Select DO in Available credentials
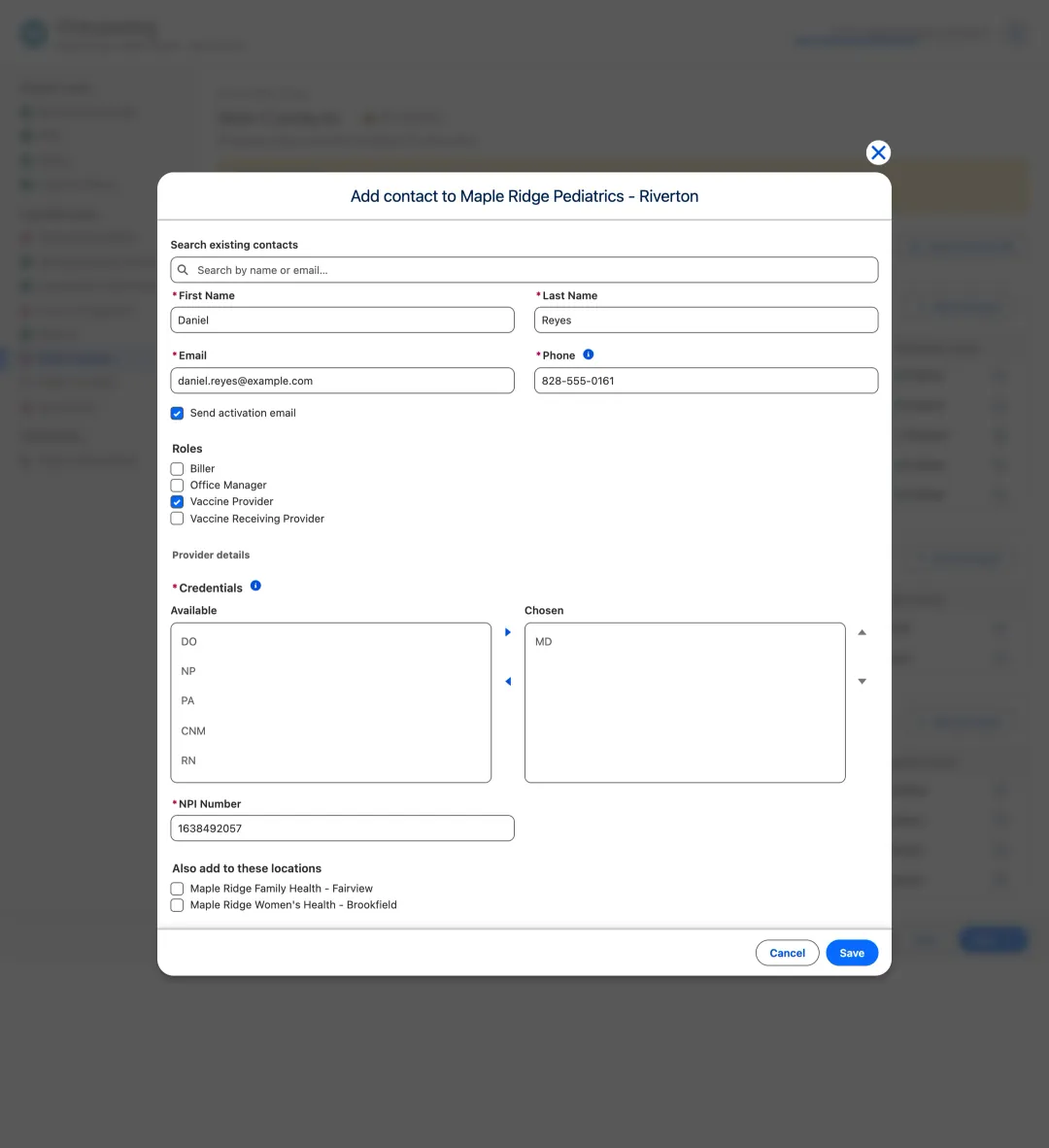 331,641
